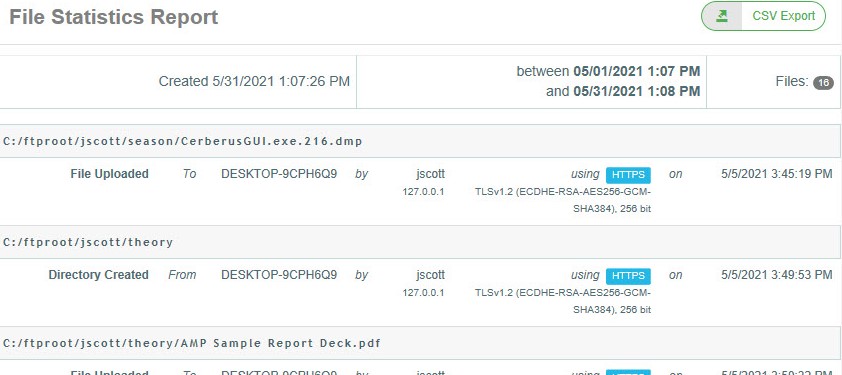Viewport: 842px width, 375px height.
Task: Select the AMP Sample Report Deck.pdf path header
Action: (192, 343)
